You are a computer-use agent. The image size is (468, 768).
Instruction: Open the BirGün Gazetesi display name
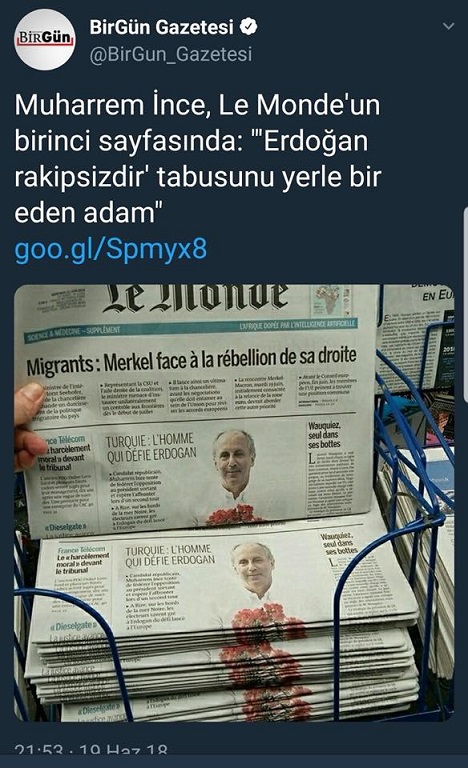(x=161, y=27)
